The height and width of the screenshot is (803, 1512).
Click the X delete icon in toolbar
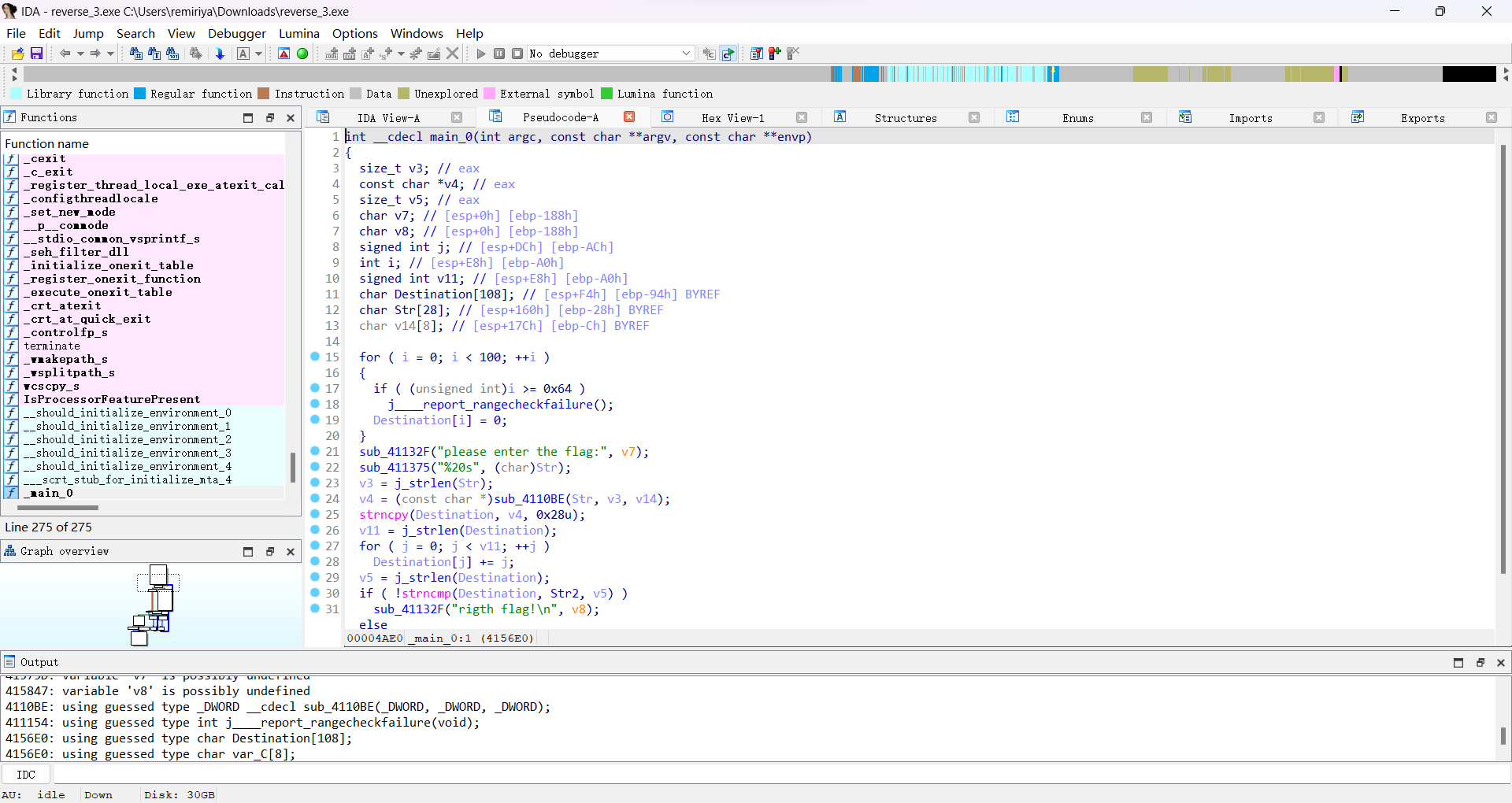453,54
